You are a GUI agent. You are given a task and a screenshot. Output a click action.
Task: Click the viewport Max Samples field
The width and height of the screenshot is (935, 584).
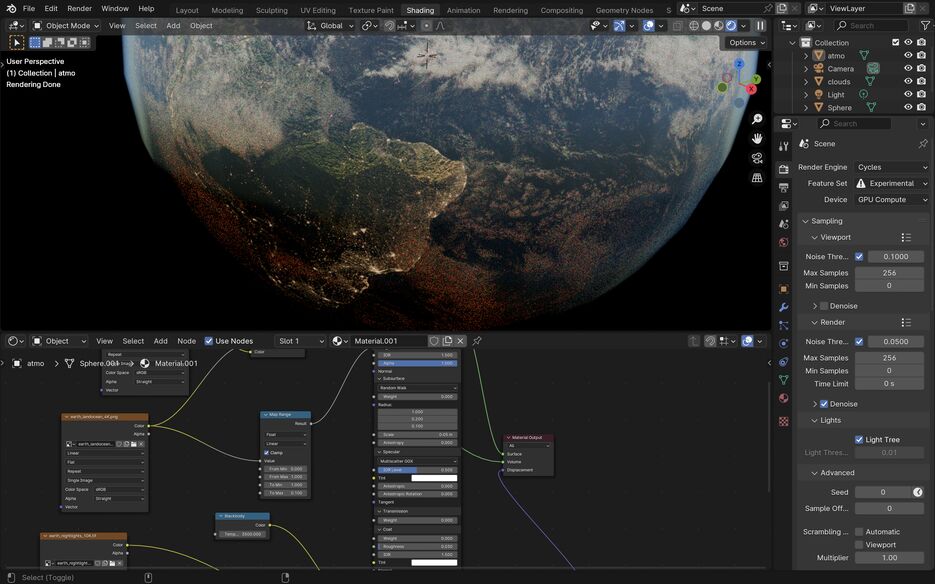pos(888,273)
